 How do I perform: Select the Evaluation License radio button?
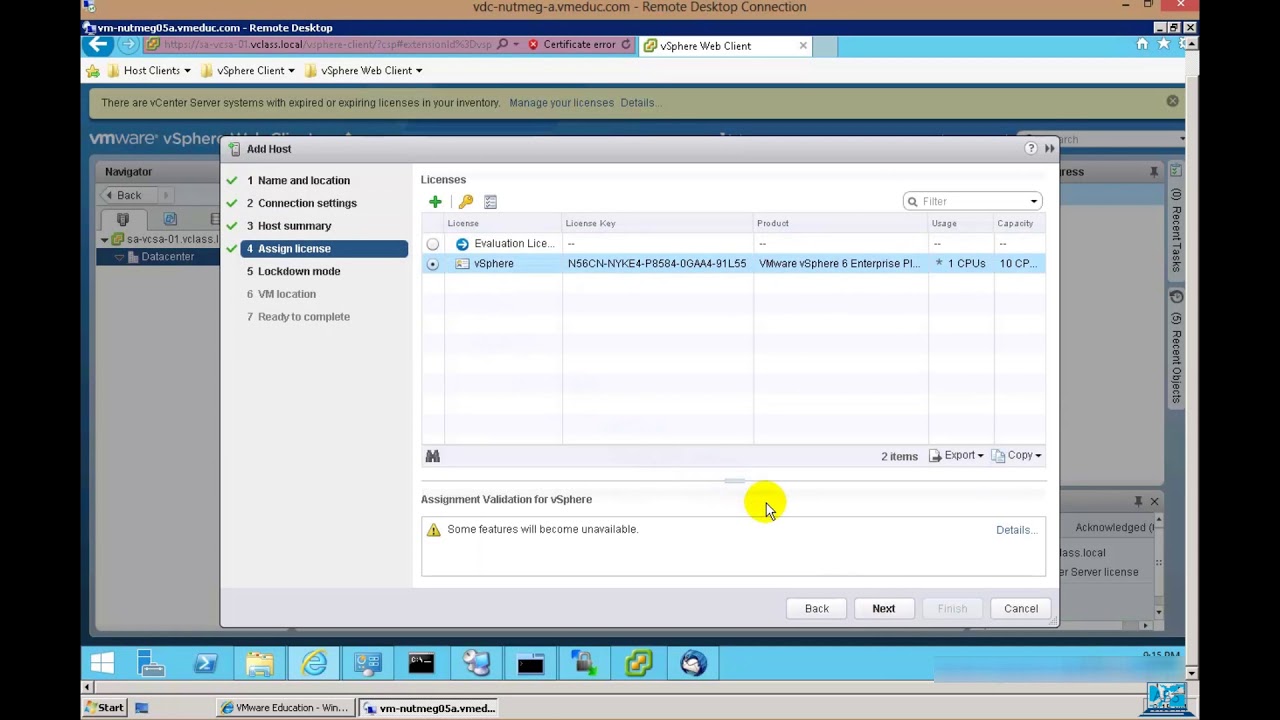point(432,244)
